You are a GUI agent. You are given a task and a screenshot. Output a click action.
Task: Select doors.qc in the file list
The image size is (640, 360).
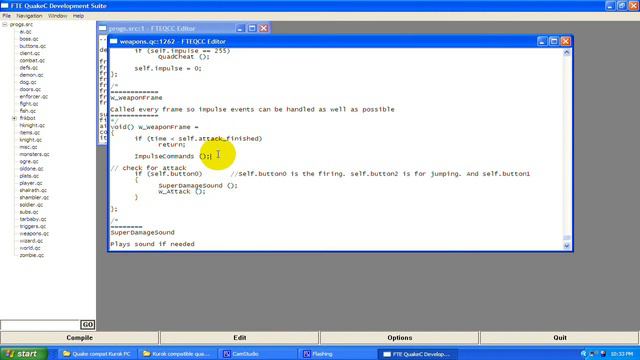(30, 89)
